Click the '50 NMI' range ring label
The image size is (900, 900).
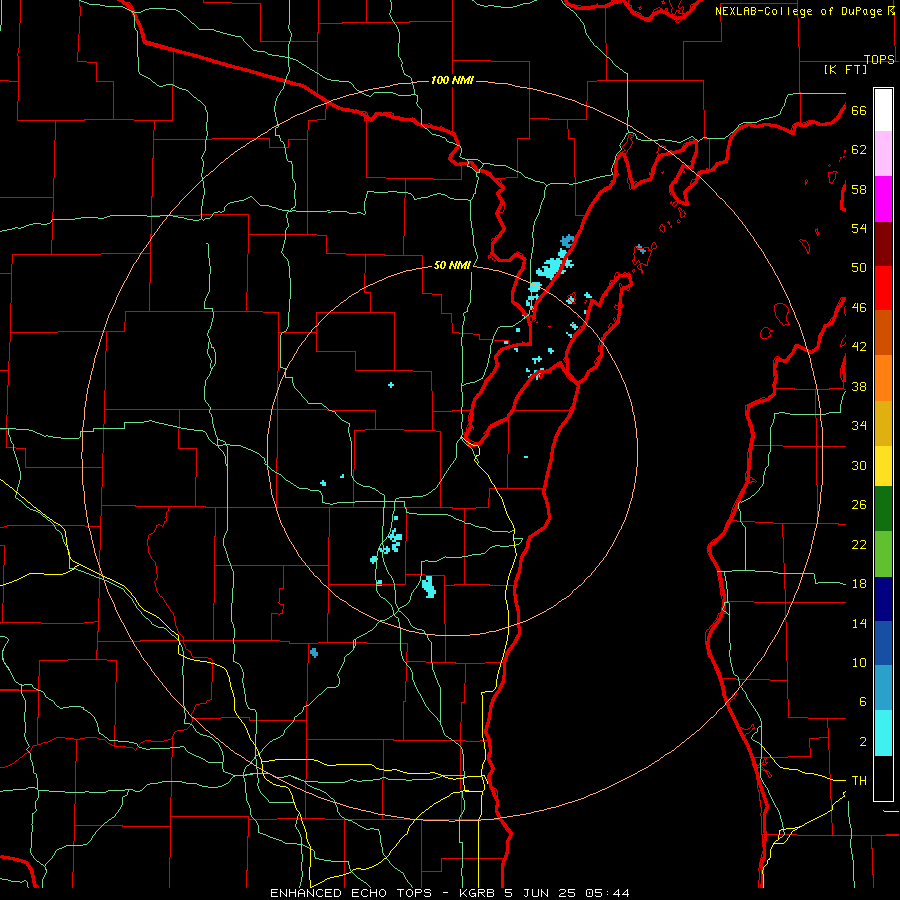point(452,265)
